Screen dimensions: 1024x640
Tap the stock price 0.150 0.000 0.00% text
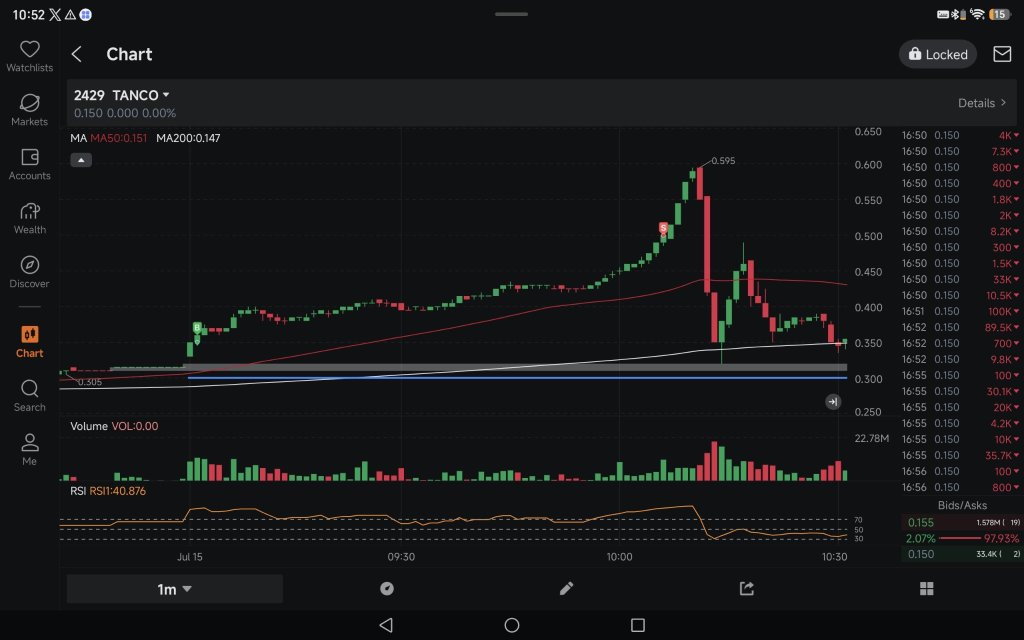click(125, 113)
